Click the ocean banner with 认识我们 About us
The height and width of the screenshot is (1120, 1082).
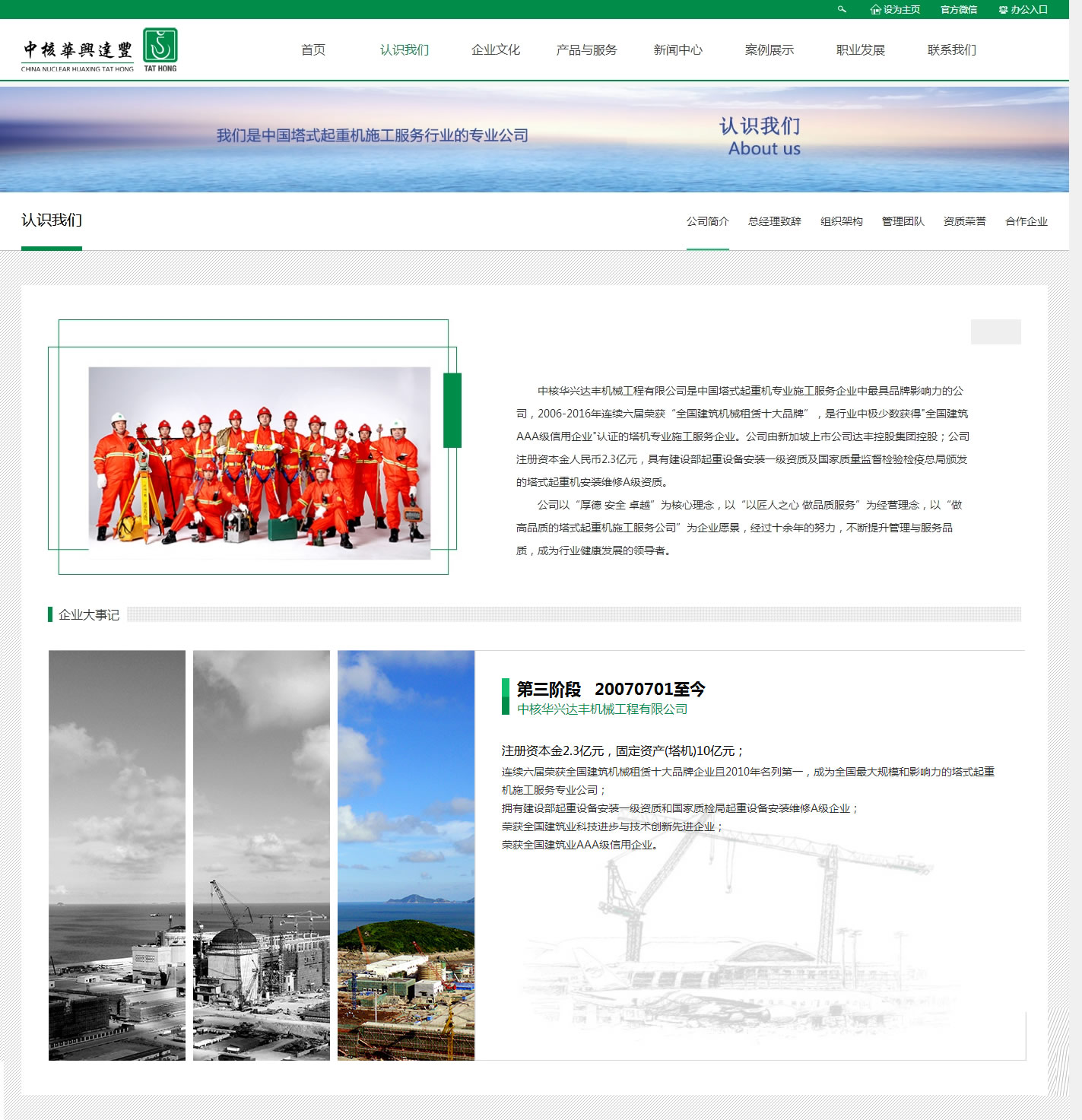pos(535,139)
